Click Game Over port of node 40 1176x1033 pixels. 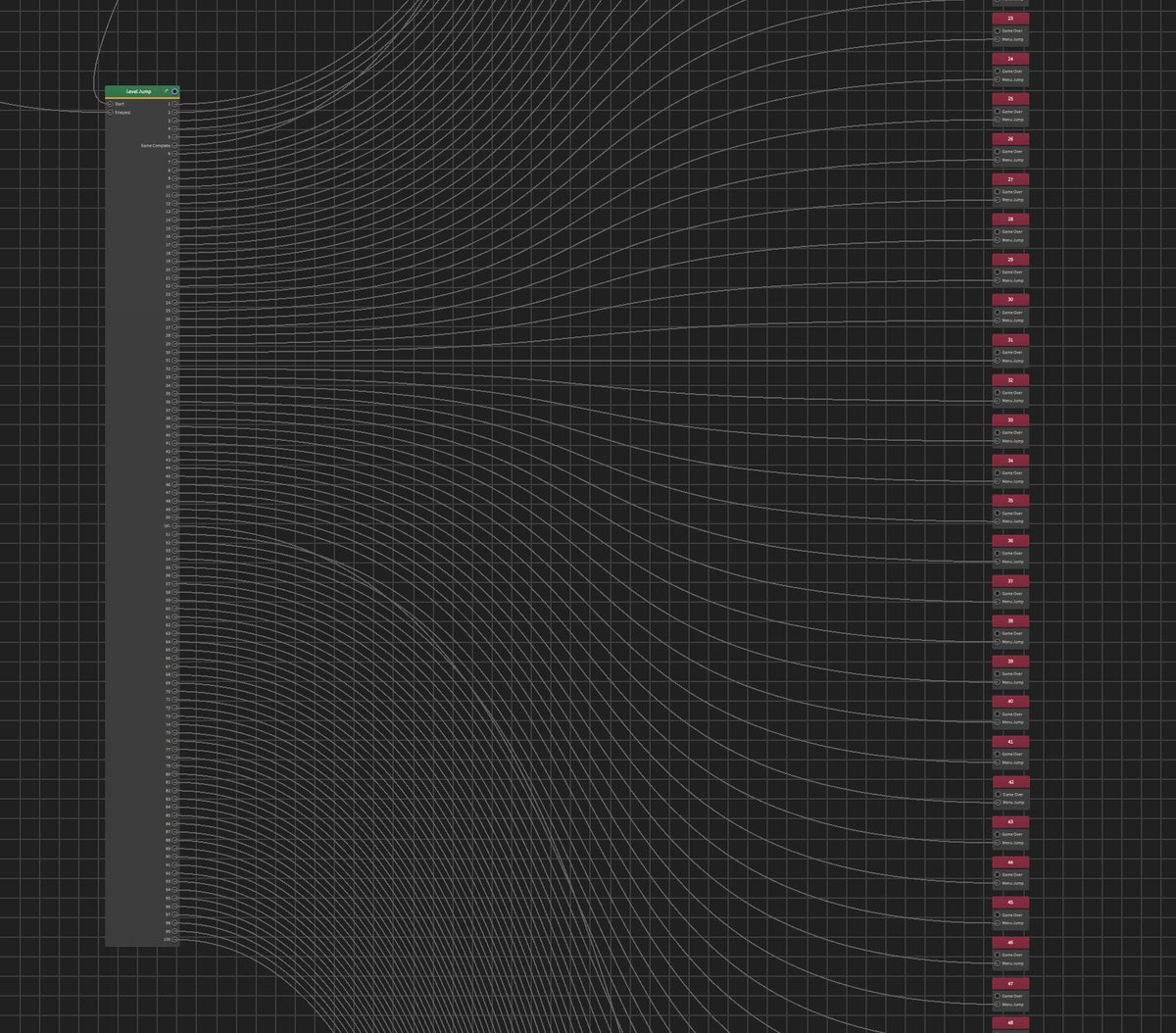point(998,714)
